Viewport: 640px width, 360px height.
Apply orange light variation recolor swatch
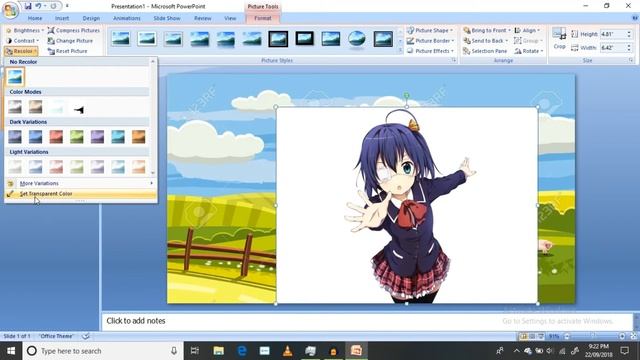(139, 167)
